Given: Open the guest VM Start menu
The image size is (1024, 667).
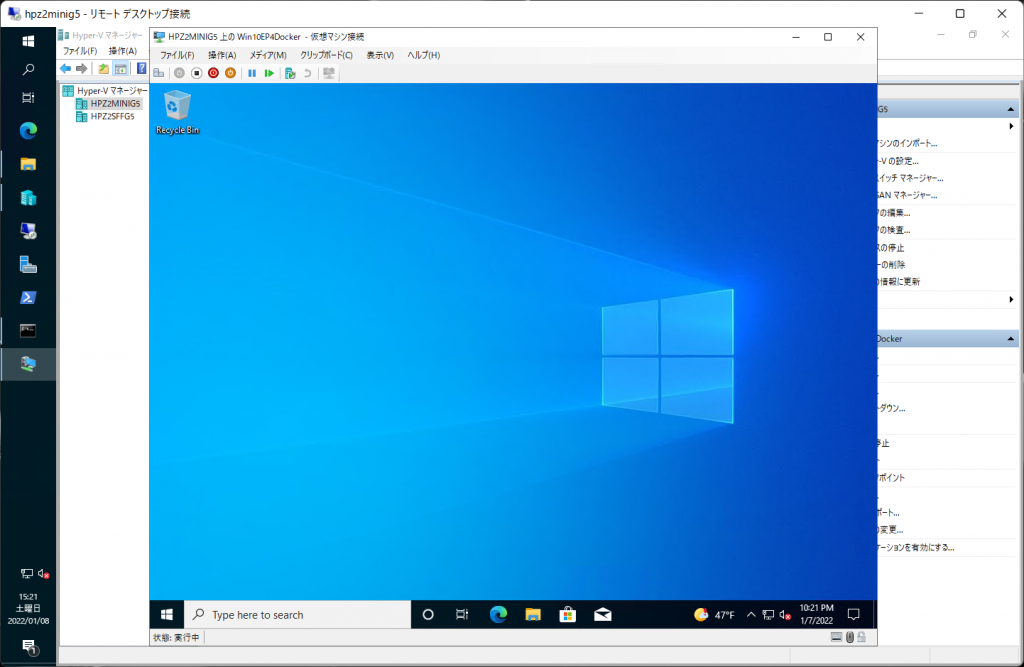Looking at the screenshot, I should (x=167, y=615).
